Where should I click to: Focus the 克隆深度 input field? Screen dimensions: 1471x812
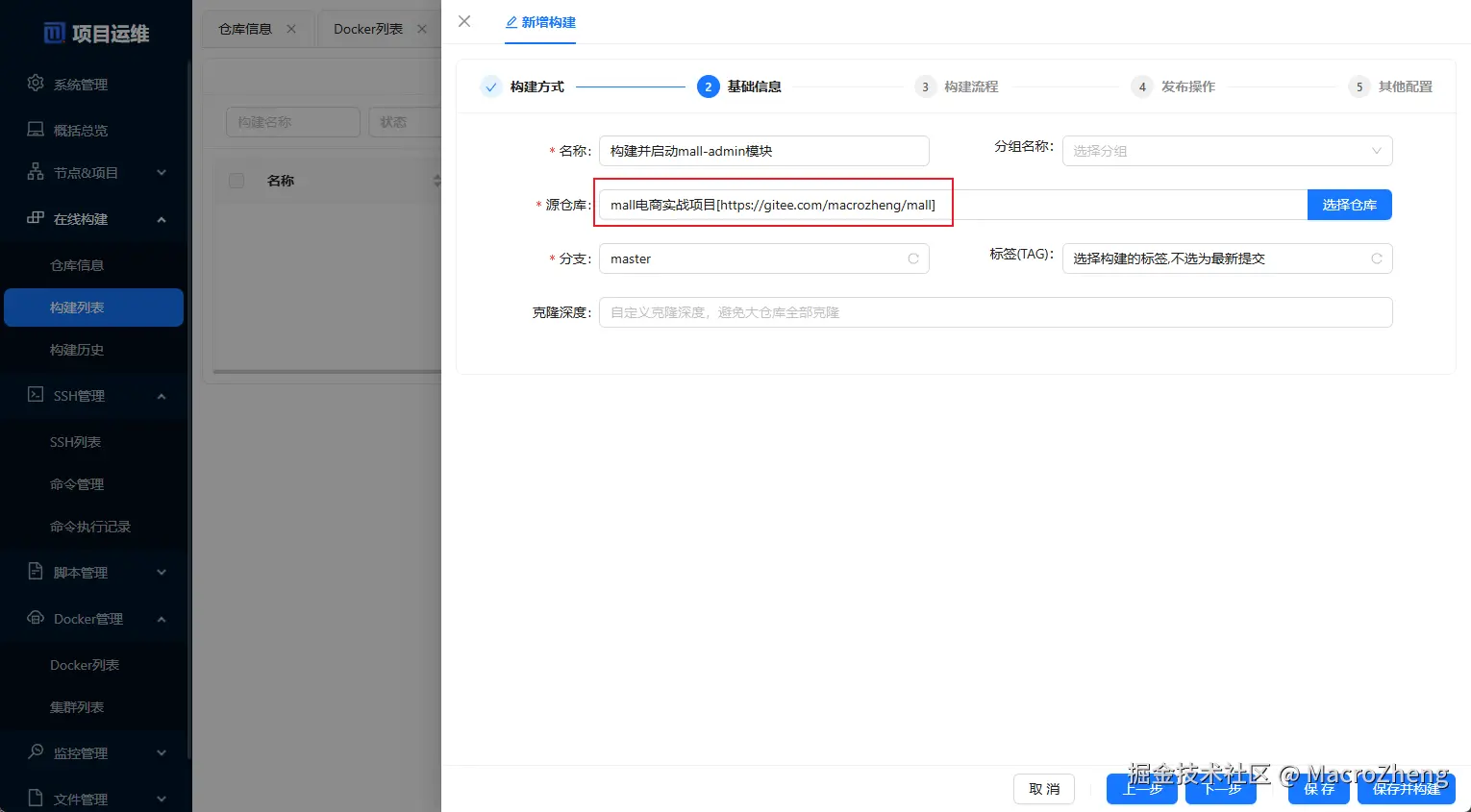coord(995,312)
